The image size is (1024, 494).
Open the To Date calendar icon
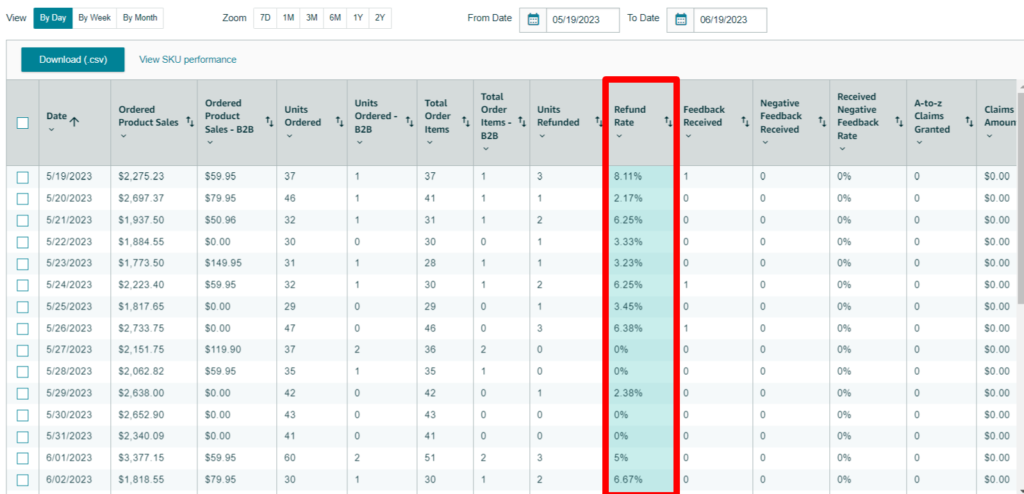click(x=681, y=19)
